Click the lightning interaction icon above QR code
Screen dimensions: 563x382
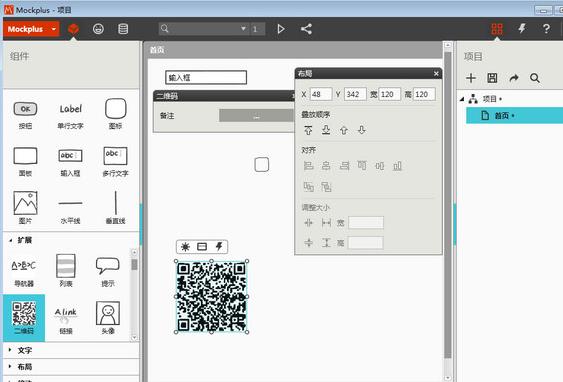(x=219, y=246)
